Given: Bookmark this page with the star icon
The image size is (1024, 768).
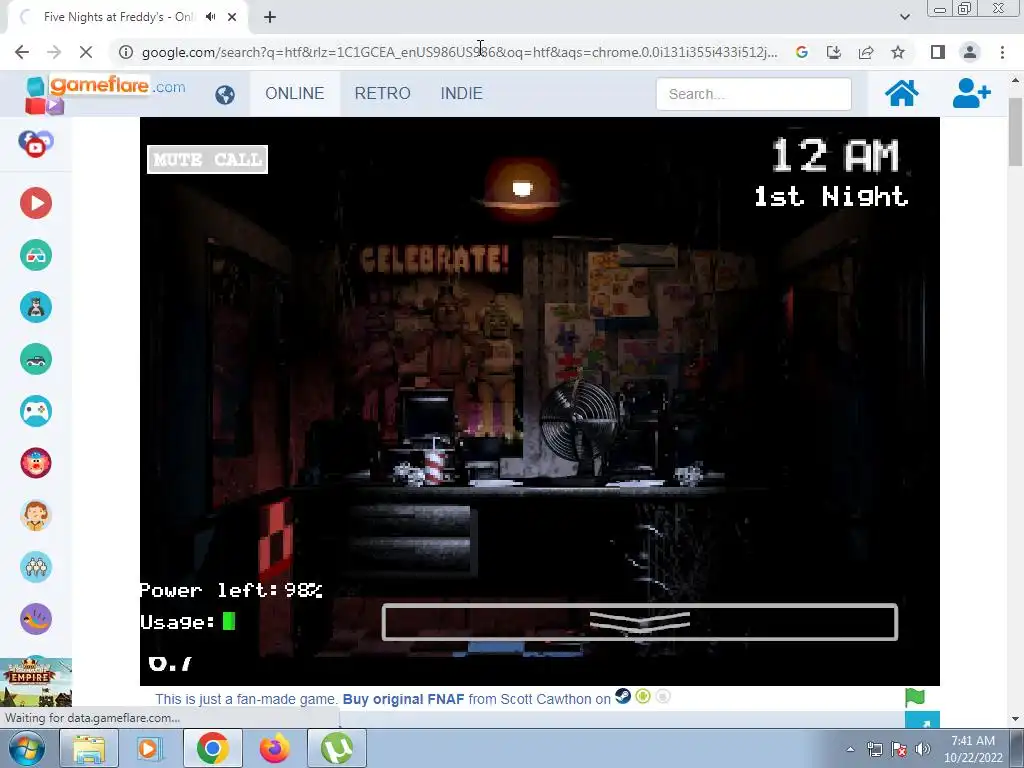Looking at the screenshot, I should [898, 52].
